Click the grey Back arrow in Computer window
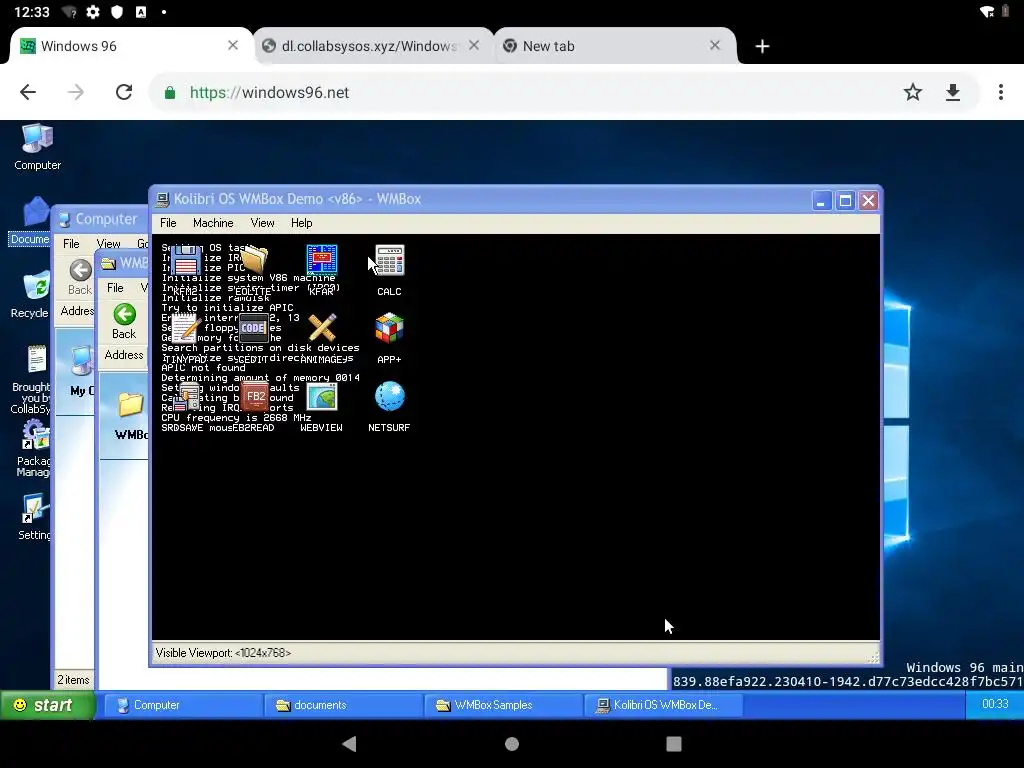 80,277
